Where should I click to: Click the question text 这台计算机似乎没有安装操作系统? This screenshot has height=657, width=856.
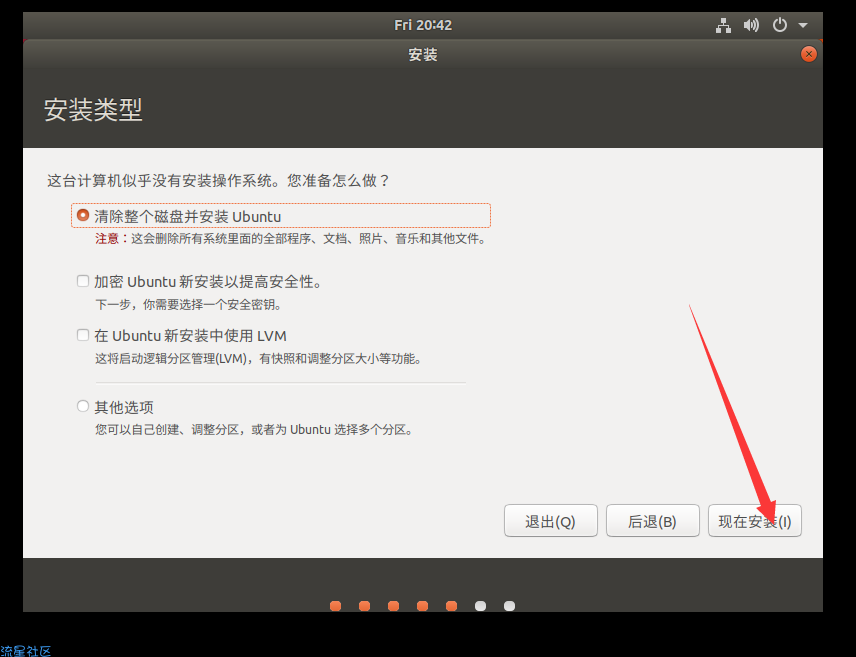[218, 181]
